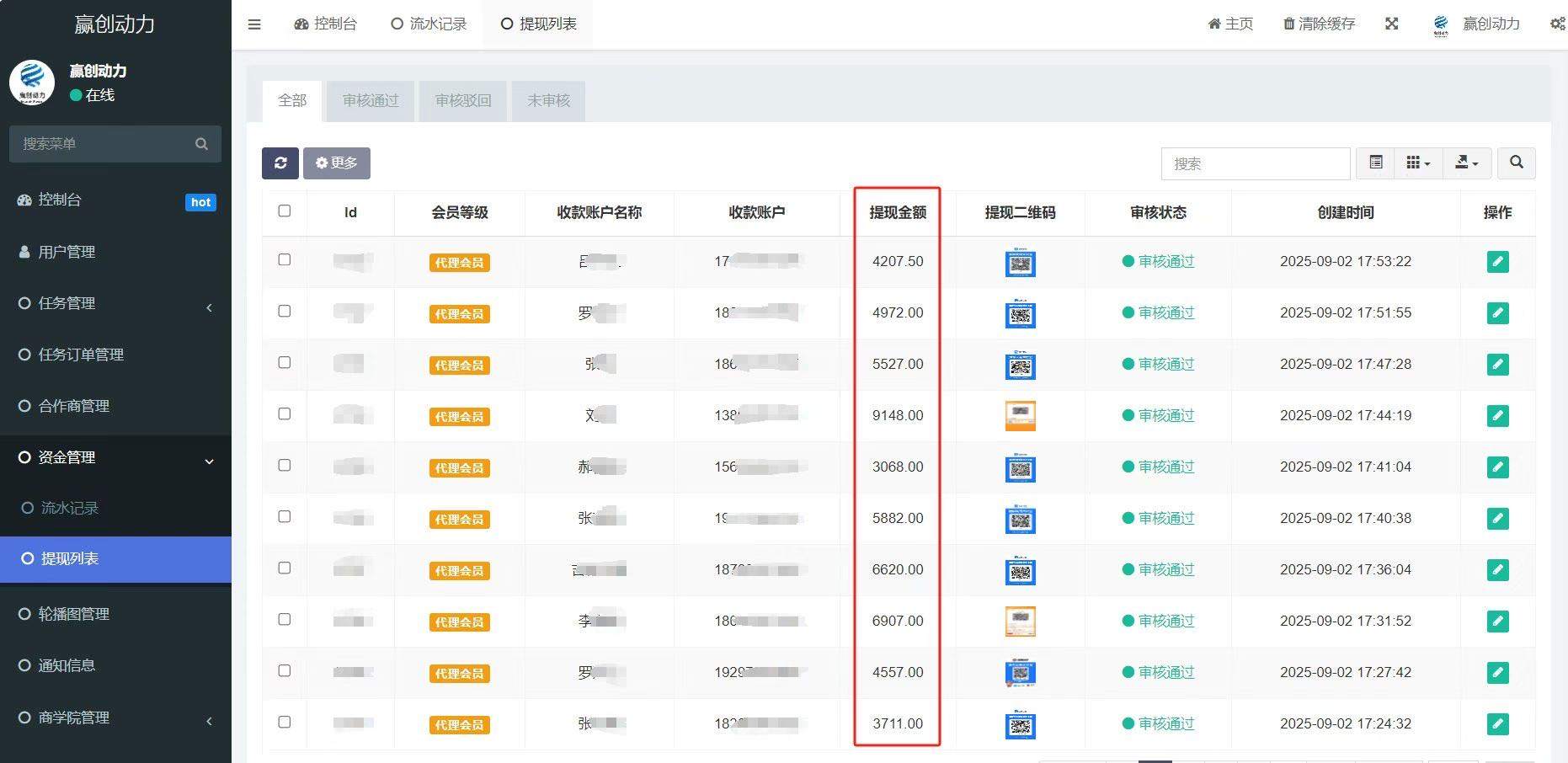Screen dimensions: 1568x763
Task: Sort by the 提现金额 column header
Action: click(898, 212)
